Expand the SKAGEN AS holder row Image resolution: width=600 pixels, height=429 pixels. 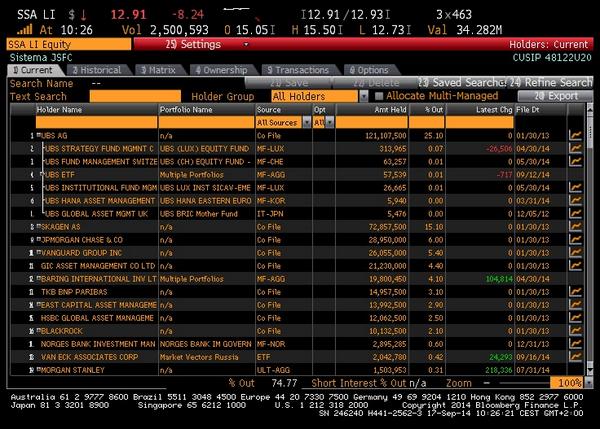[x=39, y=226]
